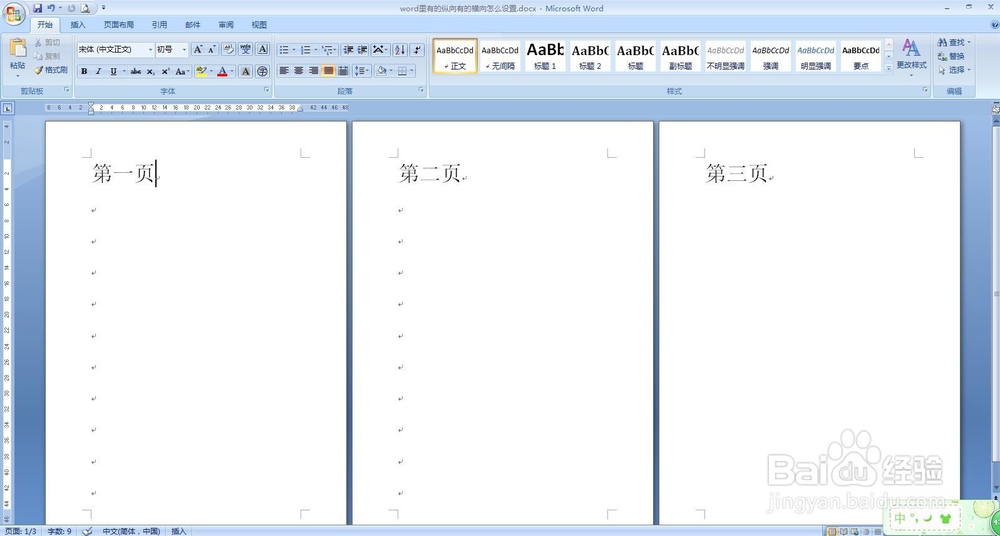This screenshot has width=1000, height=536.
Task: Apply yellow text highlight color
Action: pyautogui.click(x=201, y=71)
